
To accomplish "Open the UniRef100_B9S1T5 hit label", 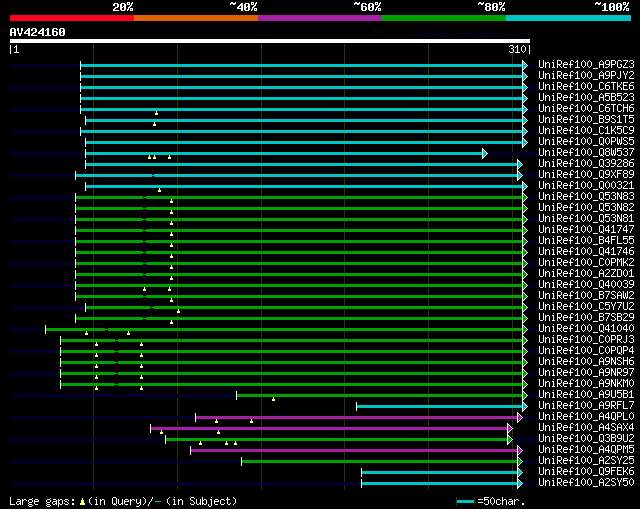I will click(x=586, y=120).
